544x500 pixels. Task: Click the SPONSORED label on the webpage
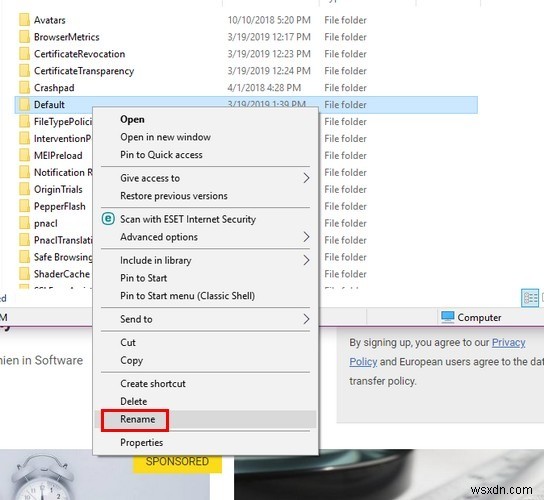177,462
